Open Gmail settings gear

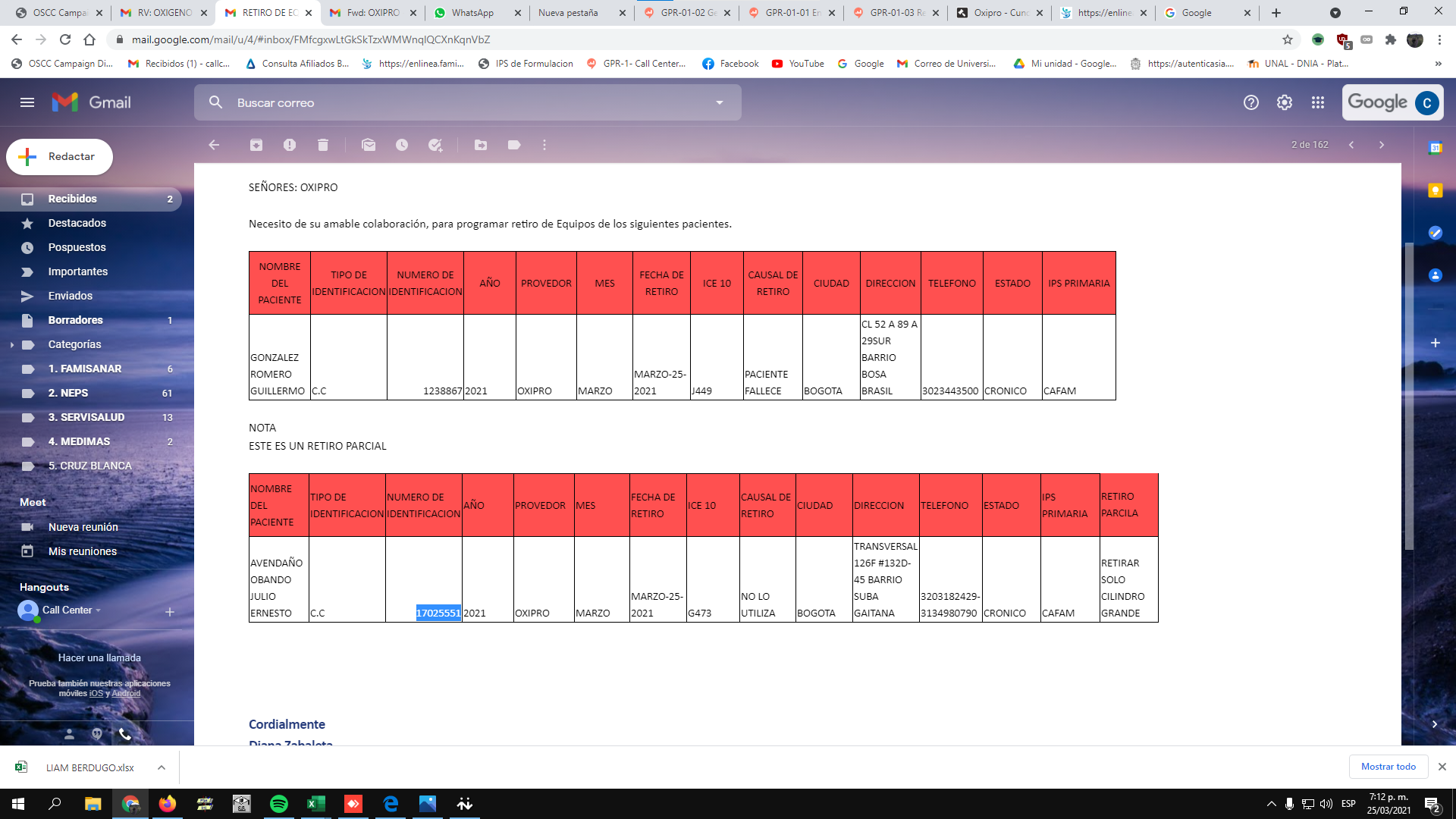pyautogui.click(x=1285, y=102)
